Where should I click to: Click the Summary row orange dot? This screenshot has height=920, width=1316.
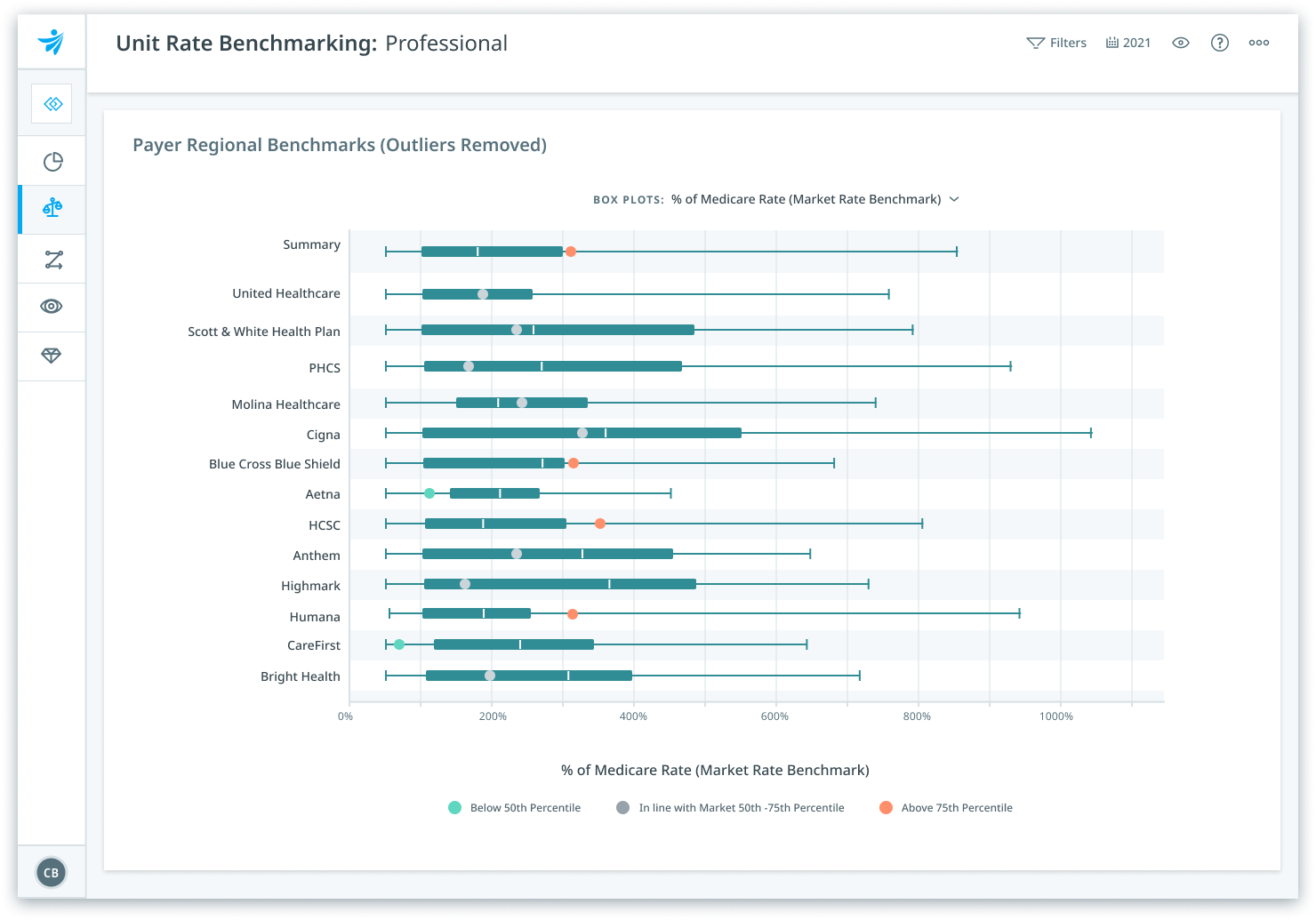click(571, 252)
